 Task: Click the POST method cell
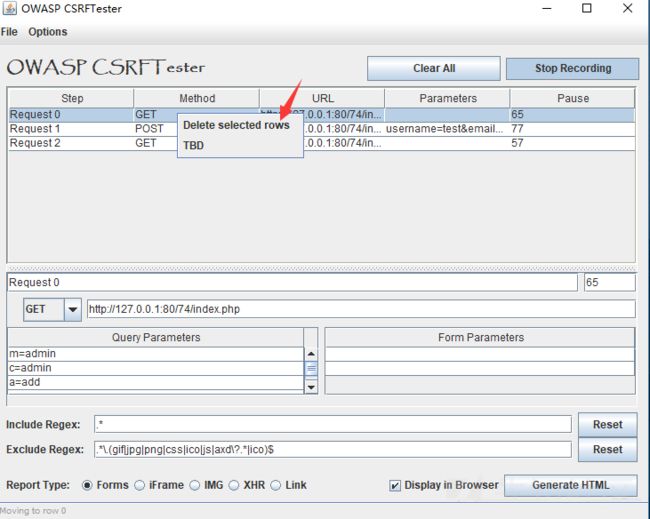(x=155, y=129)
